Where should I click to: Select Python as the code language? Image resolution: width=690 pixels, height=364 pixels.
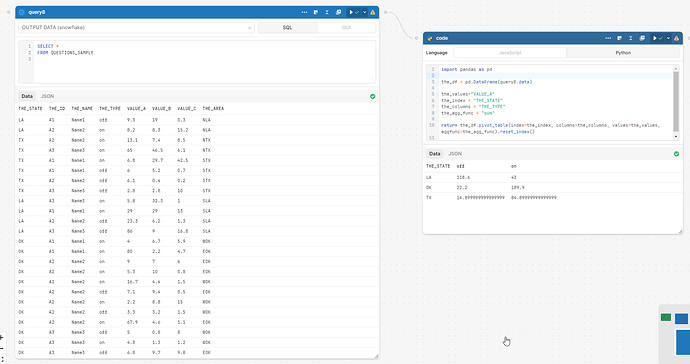623,53
